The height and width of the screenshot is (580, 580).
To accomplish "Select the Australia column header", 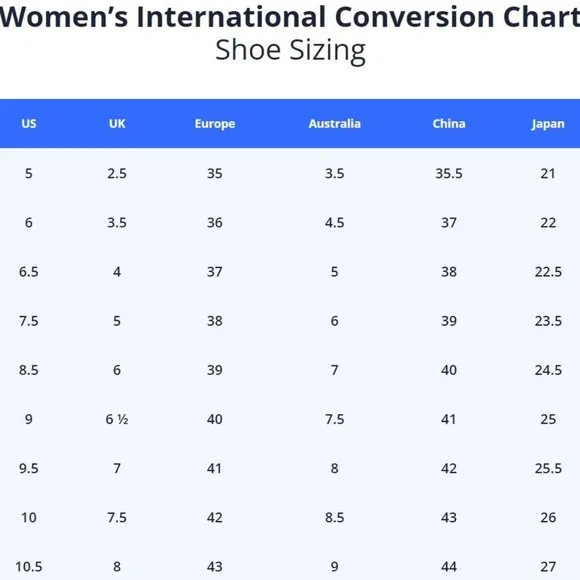I will (334, 124).
